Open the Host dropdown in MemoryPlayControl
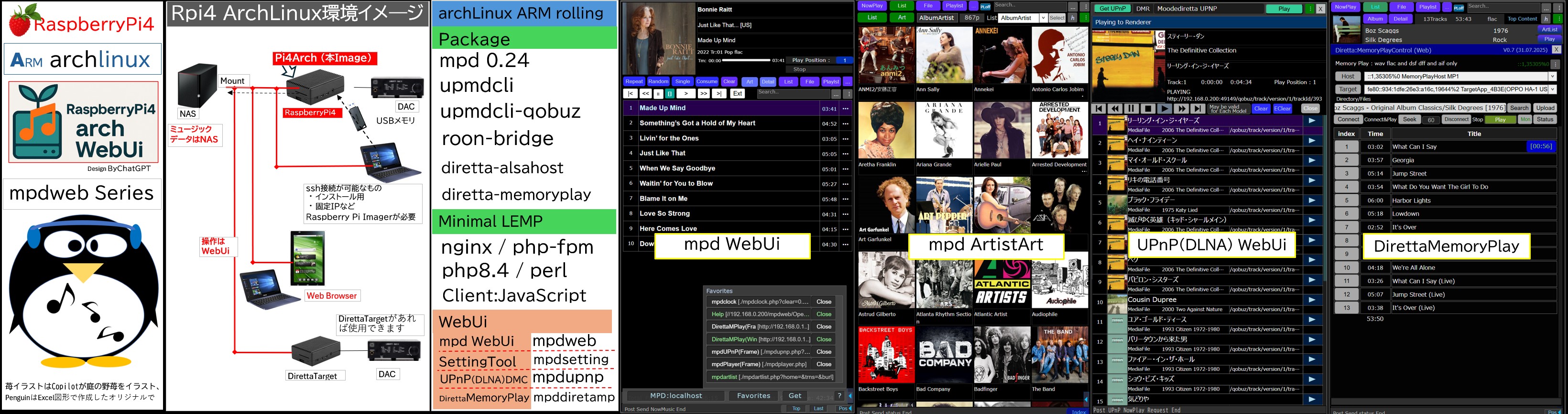This screenshot has height=414, width=1568. click(x=1461, y=76)
